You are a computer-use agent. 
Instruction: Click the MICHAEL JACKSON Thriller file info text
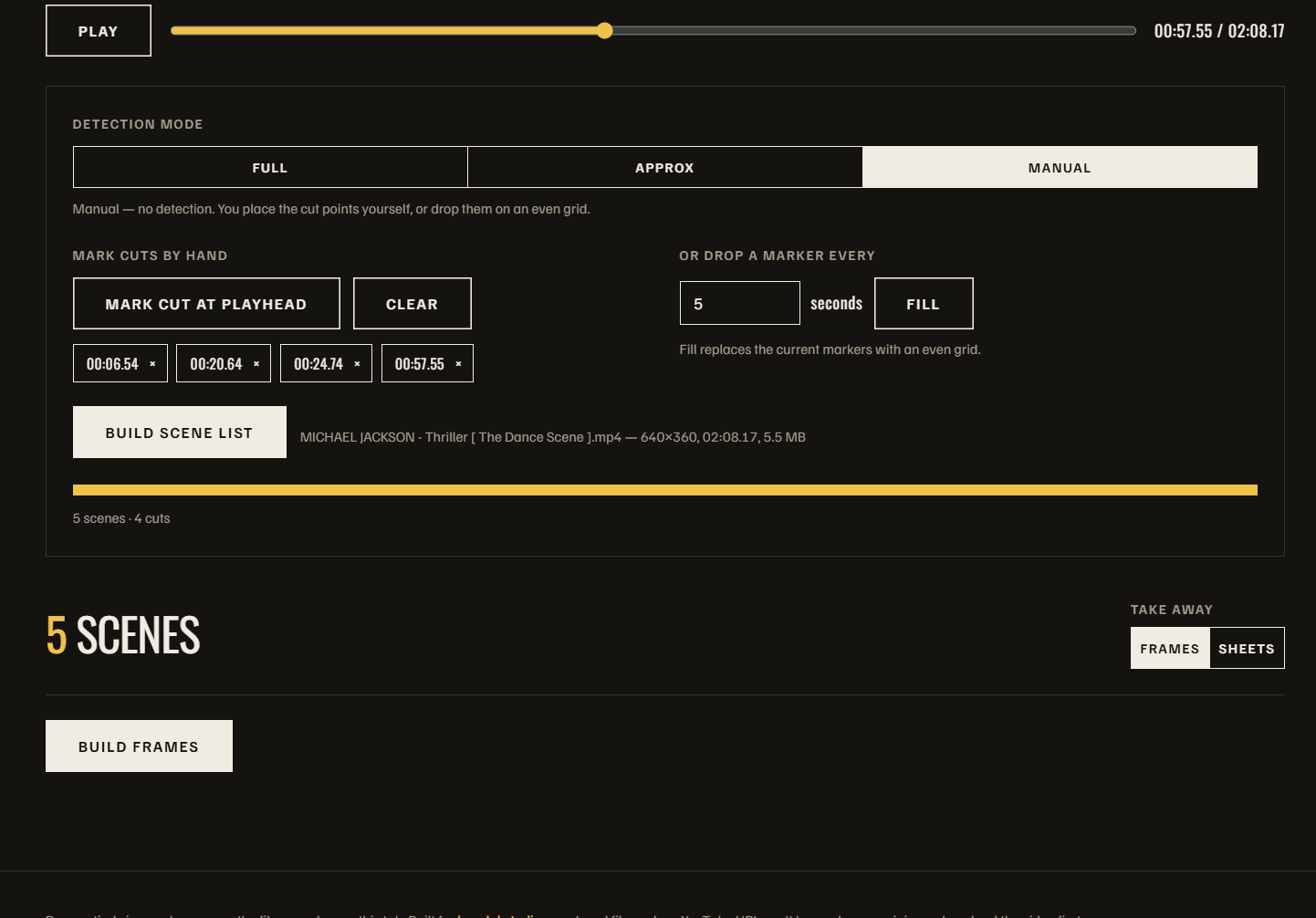pyautogui.click(x=553, y=437)
